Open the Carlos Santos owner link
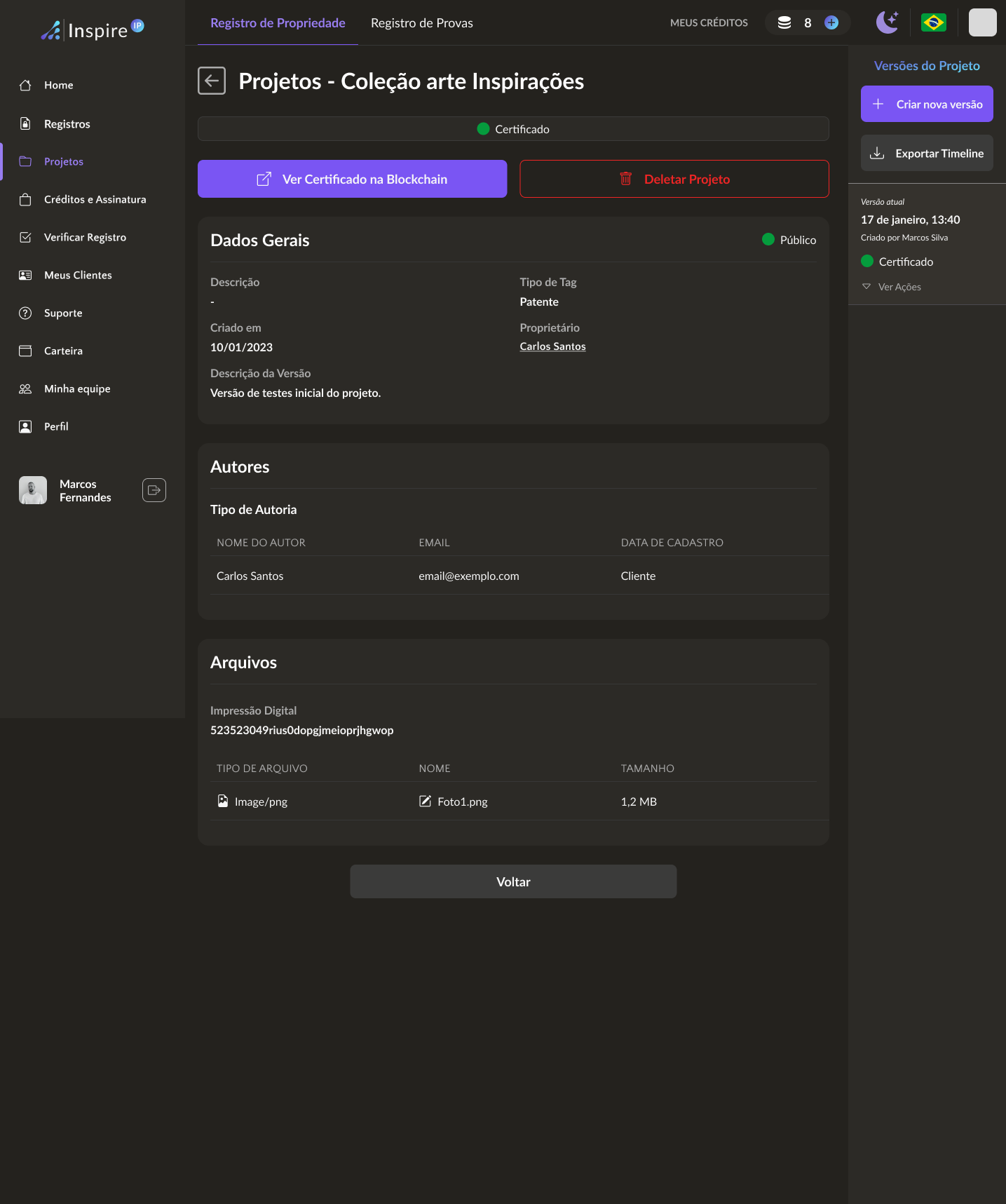Viewport: 1006px width, 1204px height. [x=552, y=346]
